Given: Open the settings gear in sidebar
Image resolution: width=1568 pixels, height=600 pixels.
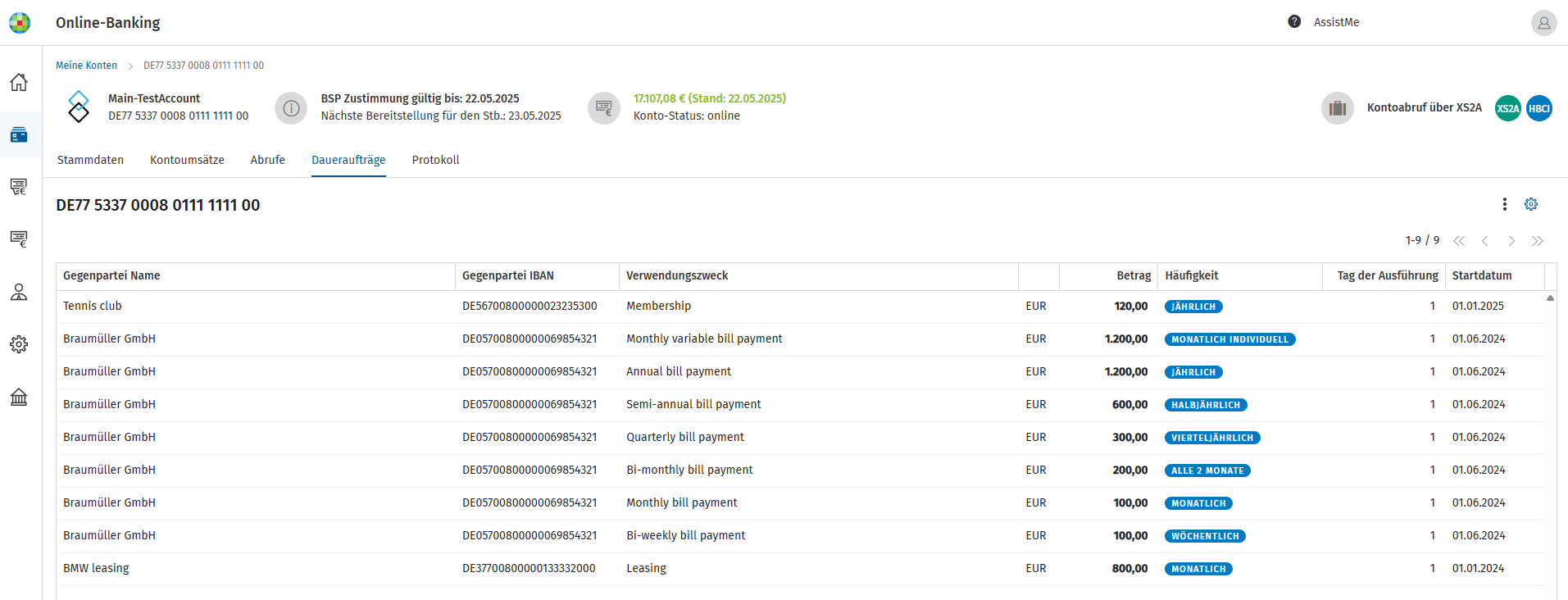Looking at the screenshot, I should pos(19,344).
